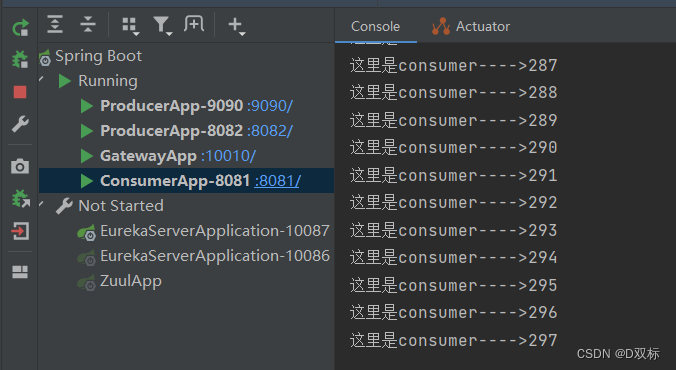The width and height of the screenshot is (676, 370).
Task: Open the Group By dropdown icon
Action: (130, 26)
